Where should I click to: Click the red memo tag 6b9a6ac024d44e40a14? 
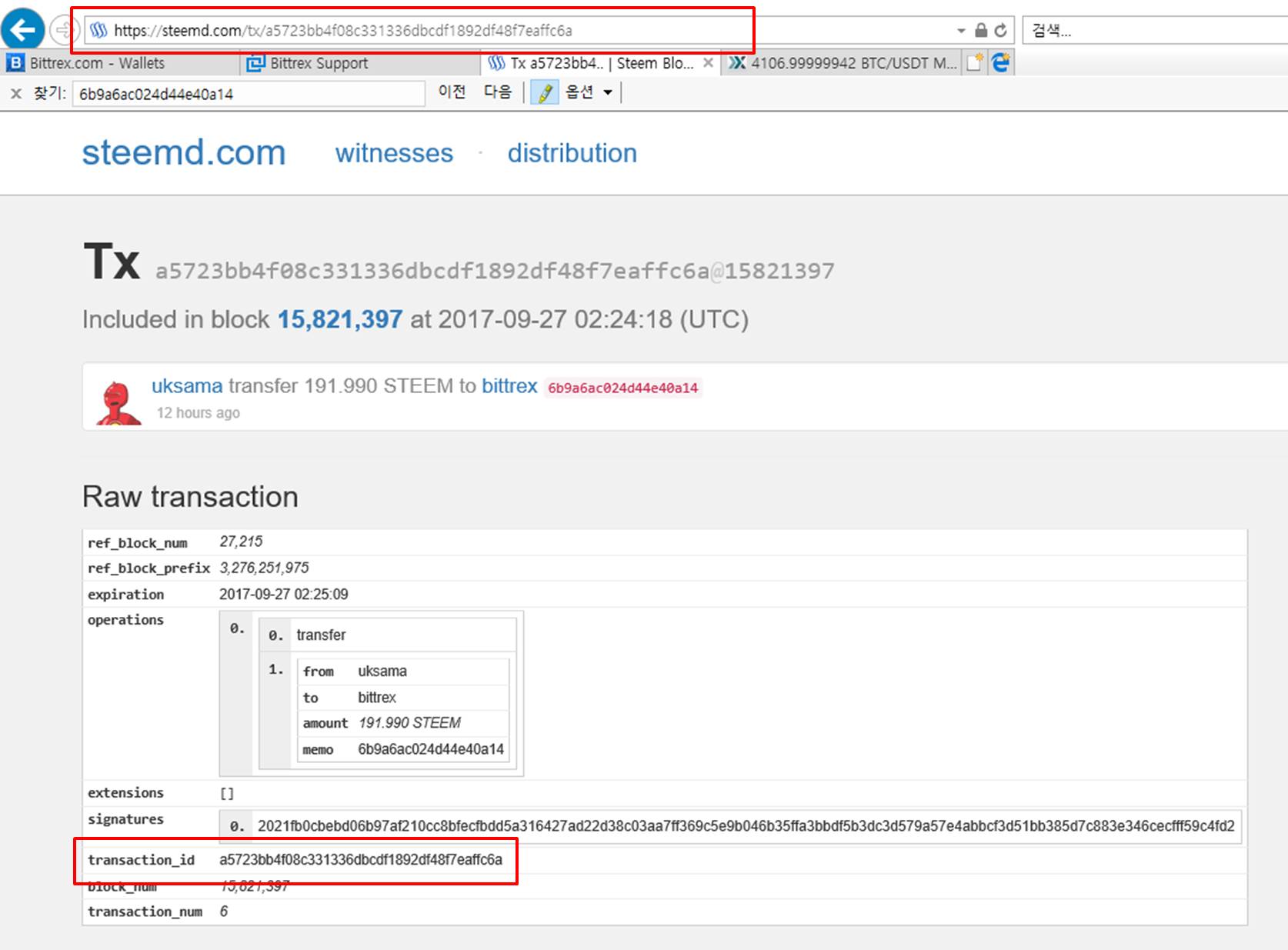point(622,388)
